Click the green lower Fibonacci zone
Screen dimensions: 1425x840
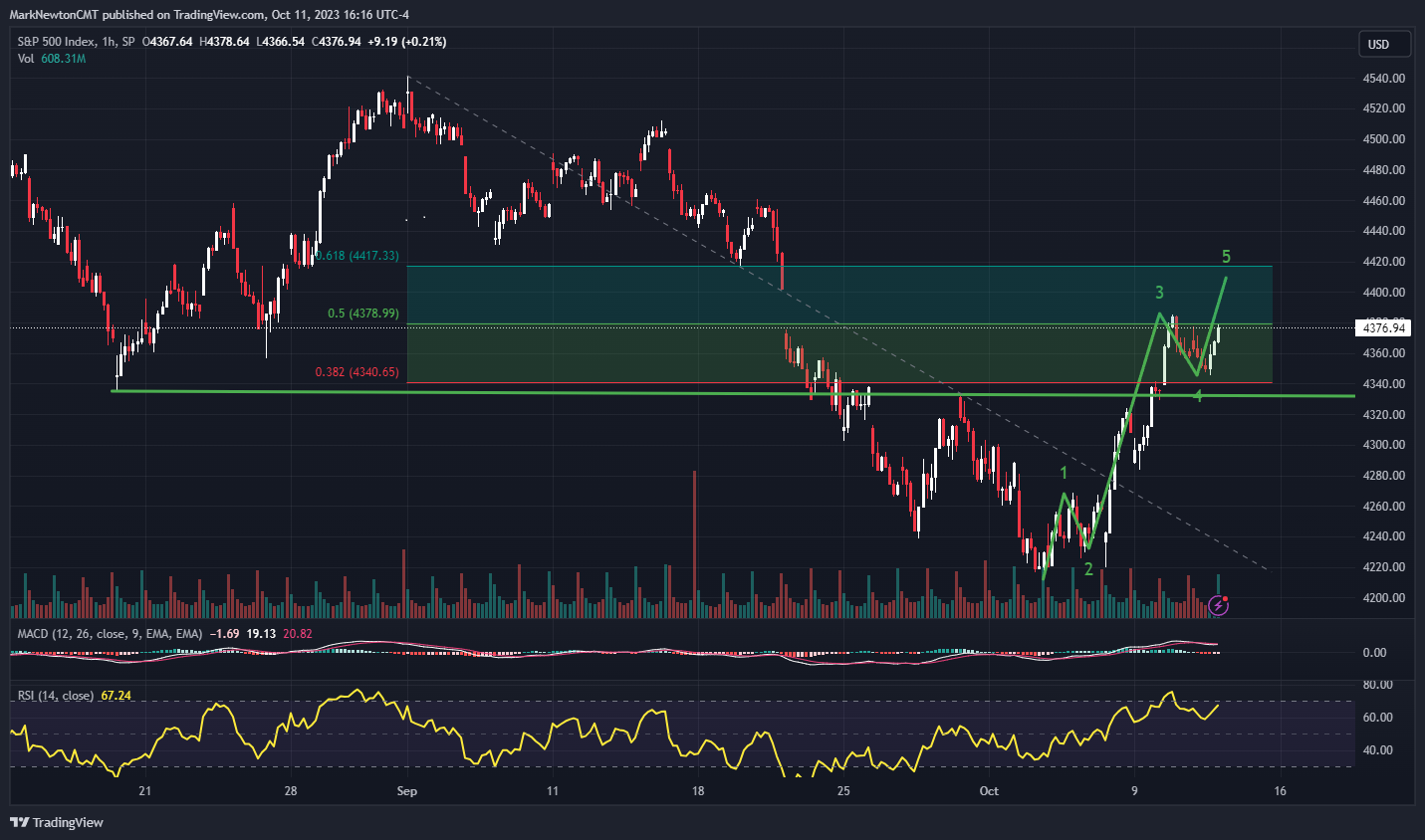tap(839, 353)
